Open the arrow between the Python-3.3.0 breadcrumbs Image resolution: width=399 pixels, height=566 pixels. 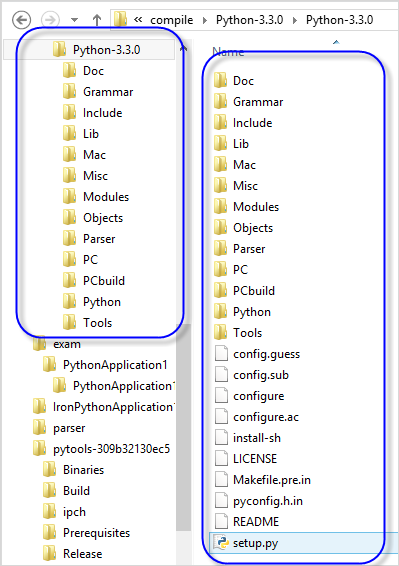point(295,20)
